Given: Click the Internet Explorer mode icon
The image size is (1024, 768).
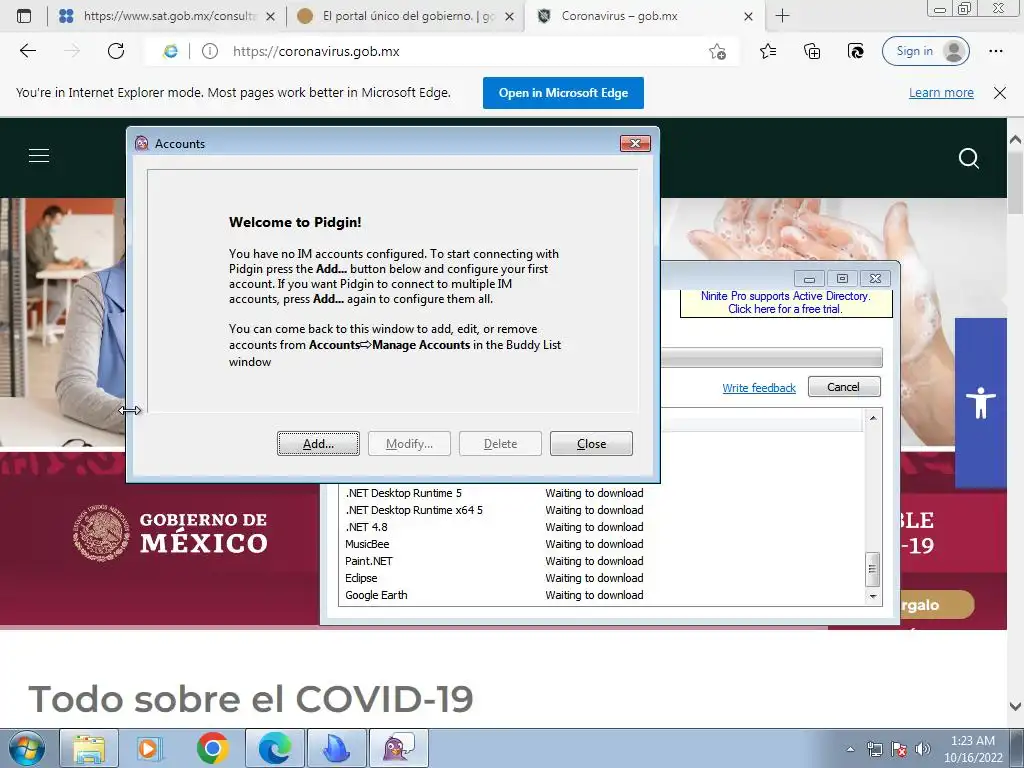Looking at the screenshot, I should pos(170,51).
